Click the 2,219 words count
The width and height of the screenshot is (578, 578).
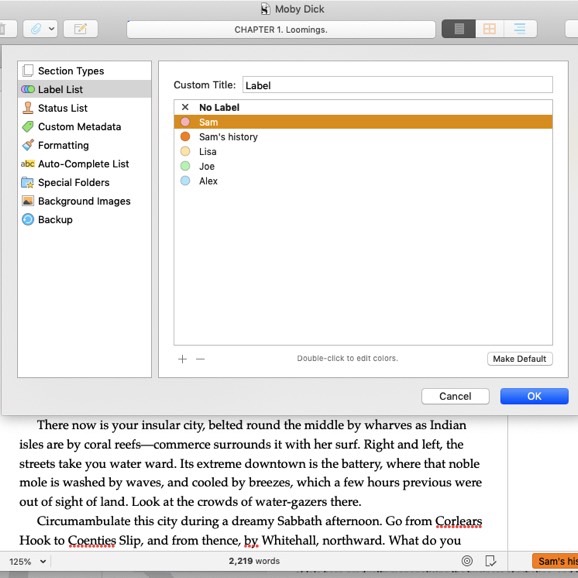(254, 561)
